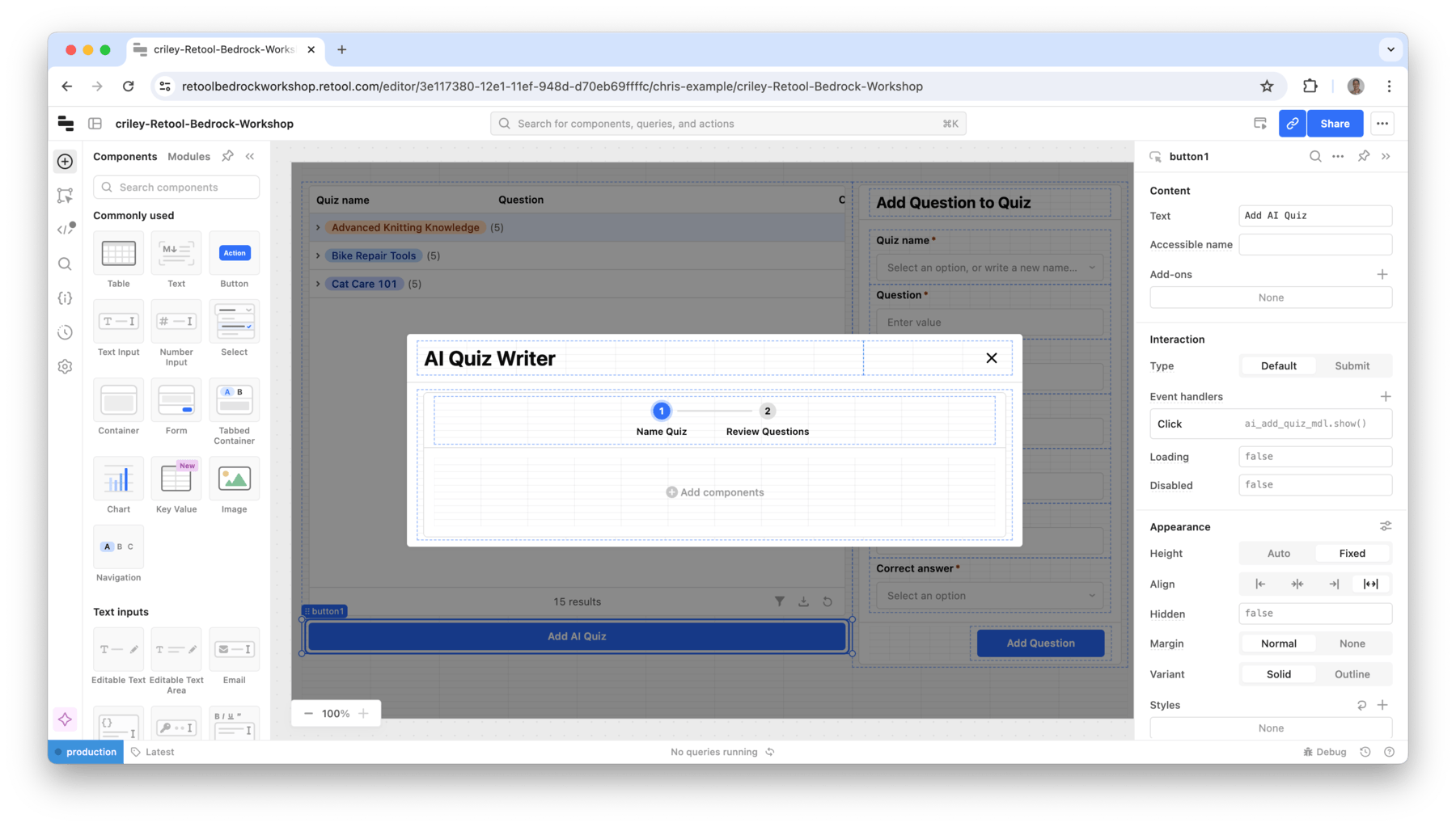1456x827 pixels.
Task: Search within button1 inspector
Action: (x=1315, y=156)
